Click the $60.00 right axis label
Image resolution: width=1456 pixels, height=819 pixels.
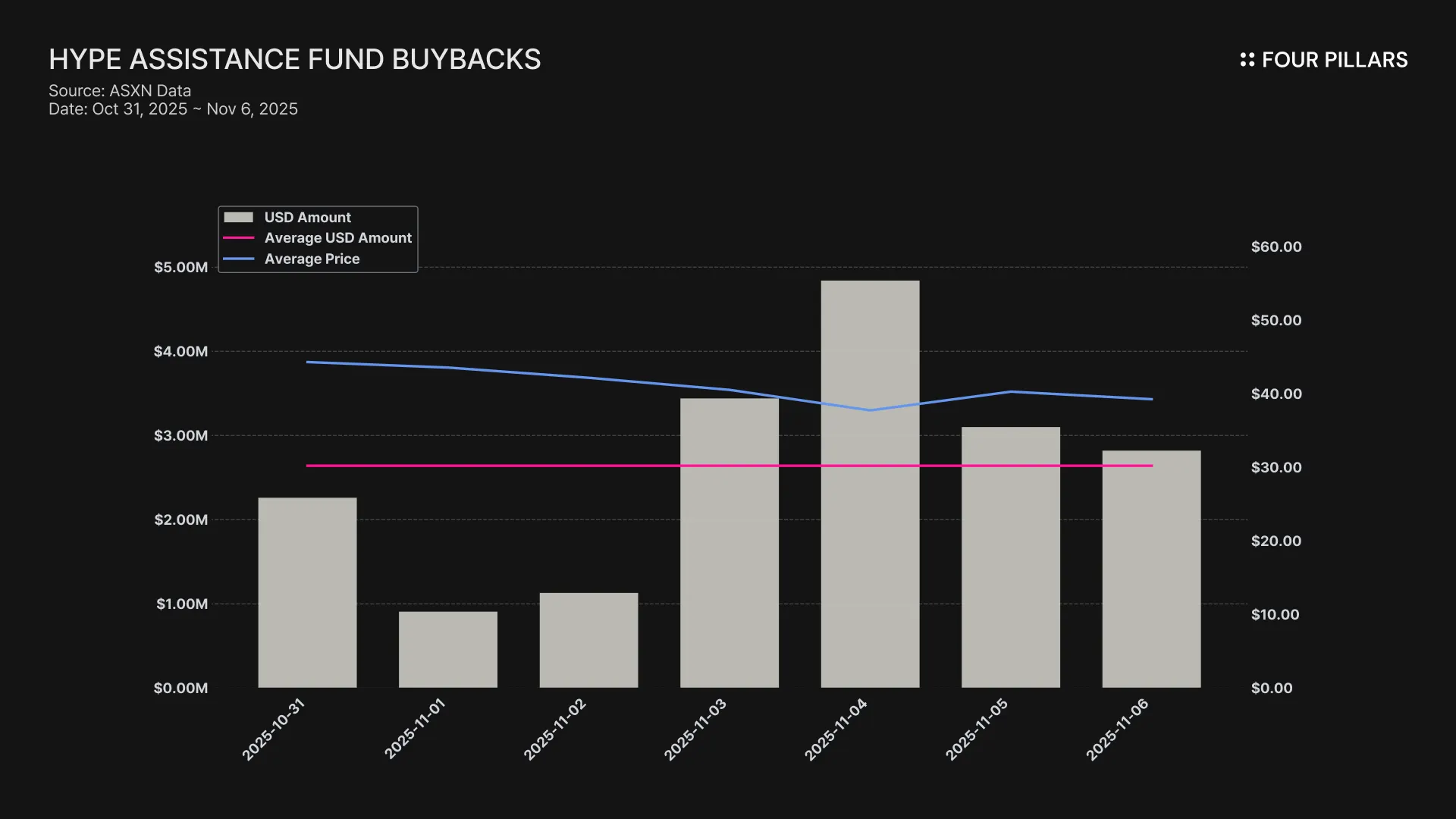(x=1276, y=246)
